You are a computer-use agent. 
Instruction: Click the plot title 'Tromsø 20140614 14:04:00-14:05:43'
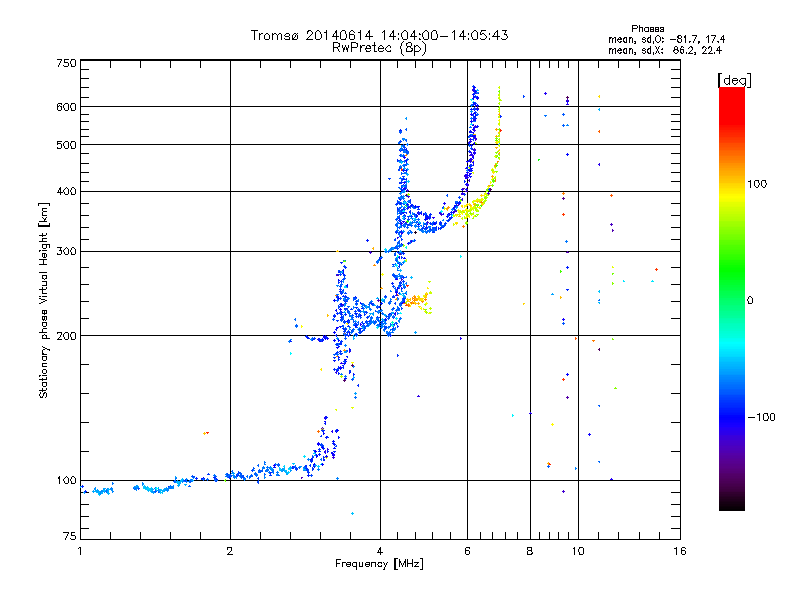[379, 35]
